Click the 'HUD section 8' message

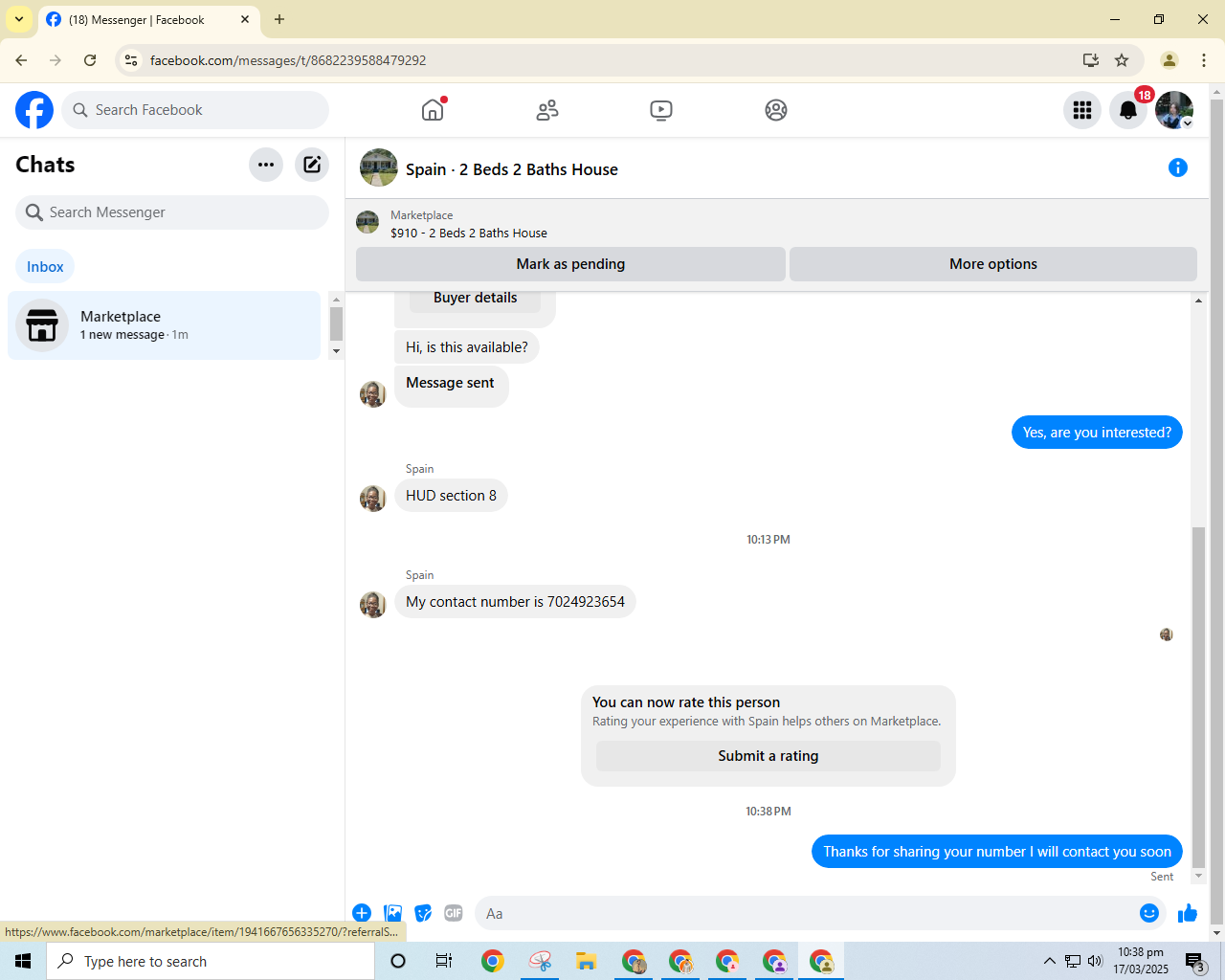[x=451, y=496]
